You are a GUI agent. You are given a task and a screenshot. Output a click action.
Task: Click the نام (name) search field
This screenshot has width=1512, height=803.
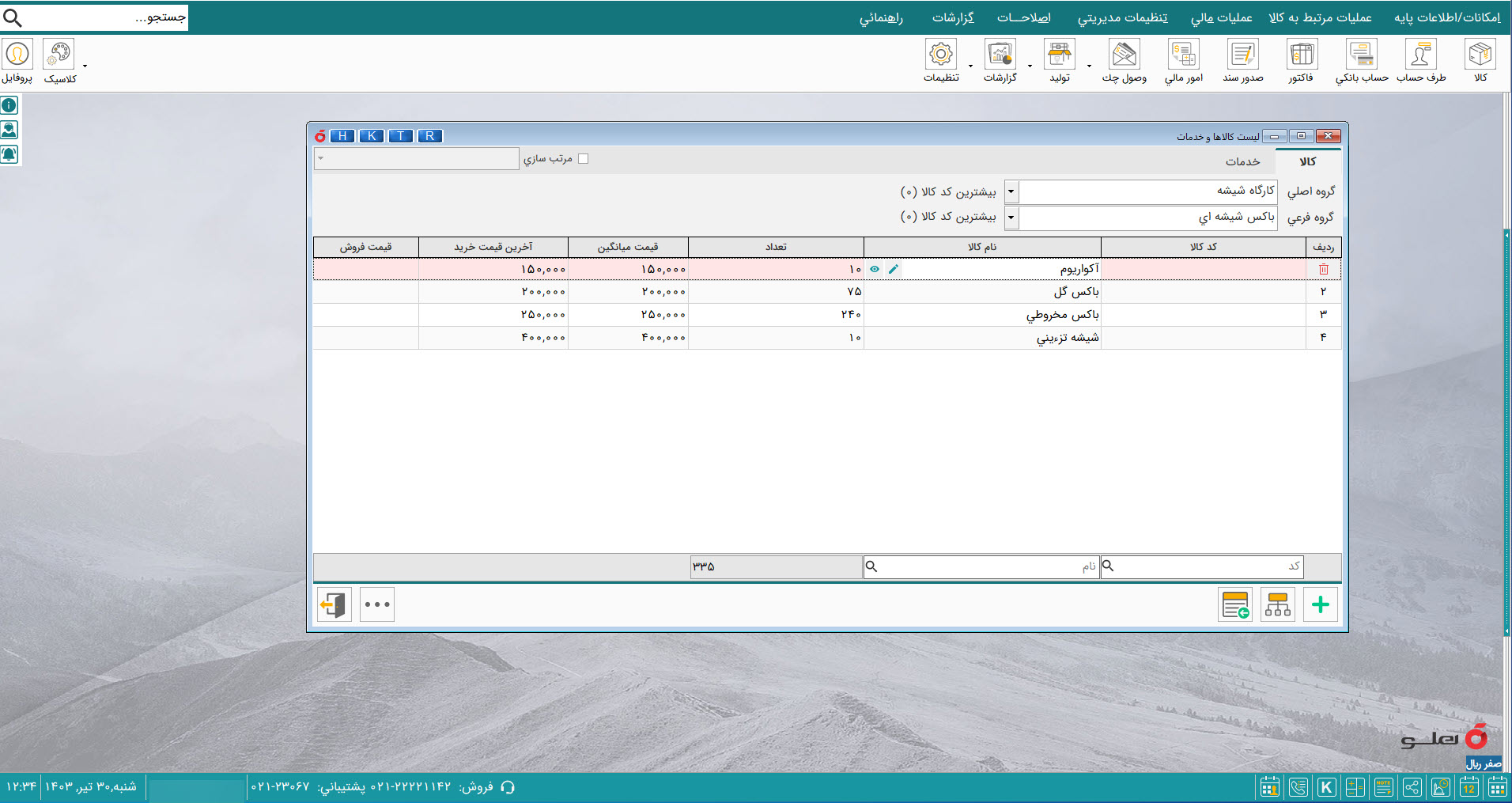(x=981, y=566)
